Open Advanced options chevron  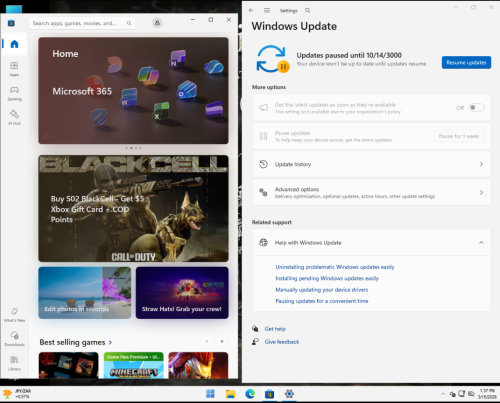pos(481,192)
